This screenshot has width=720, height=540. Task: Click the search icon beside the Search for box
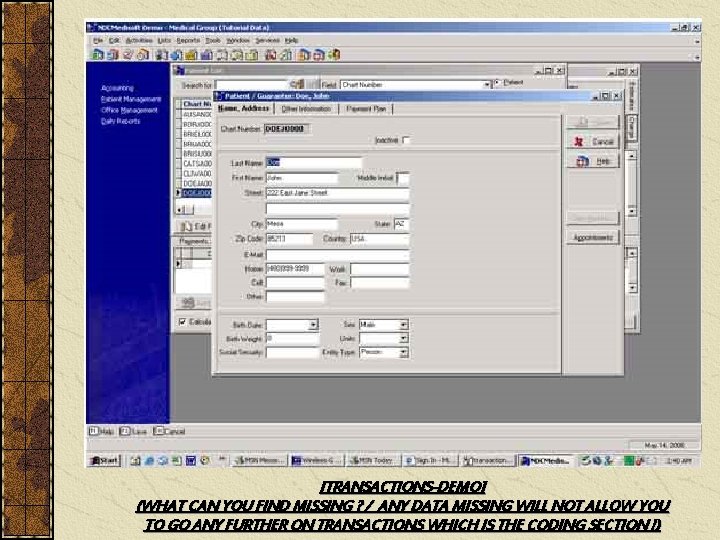click(297, 84)
